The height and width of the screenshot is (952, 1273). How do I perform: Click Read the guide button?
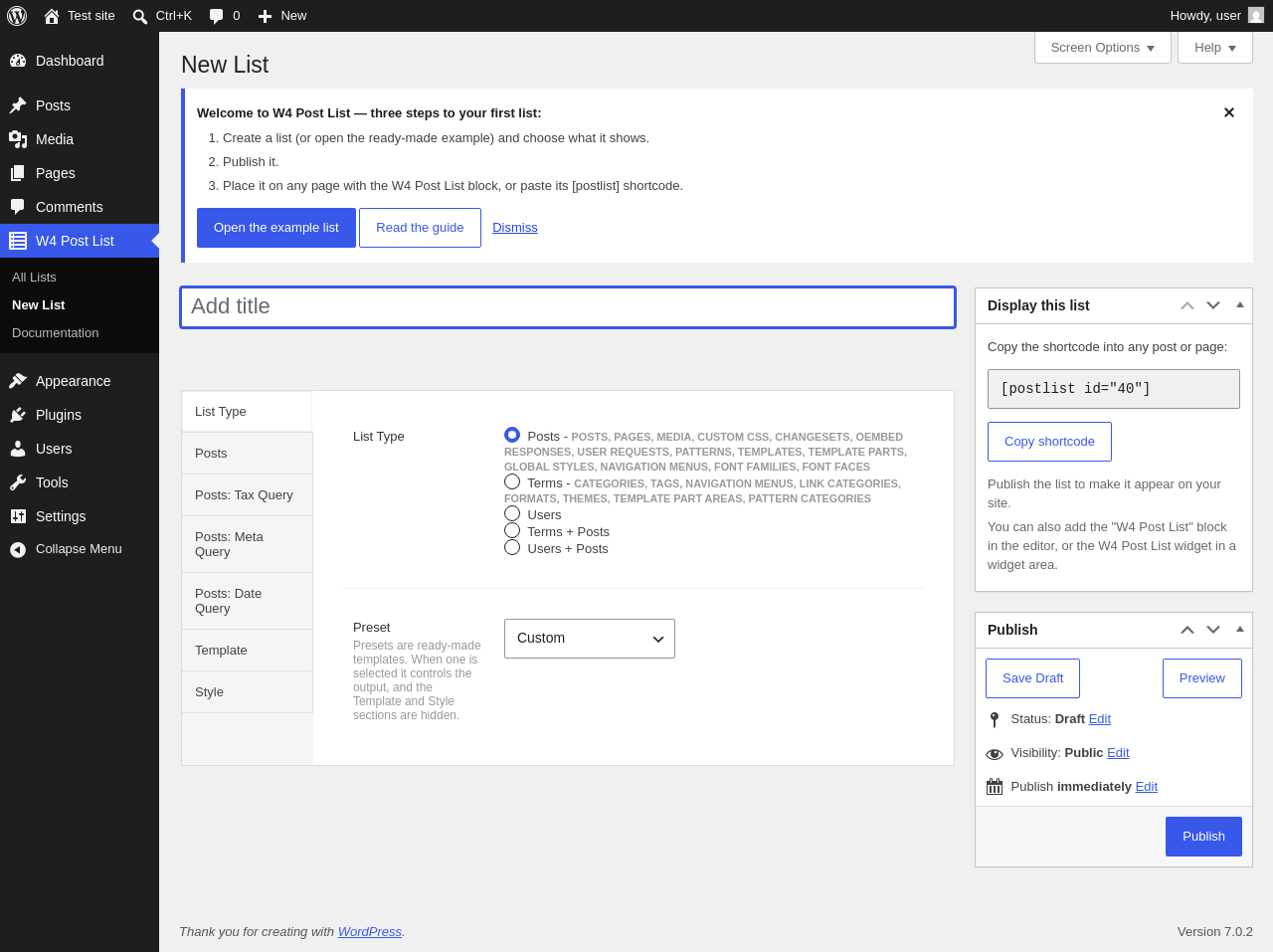[x=420, y=228]
